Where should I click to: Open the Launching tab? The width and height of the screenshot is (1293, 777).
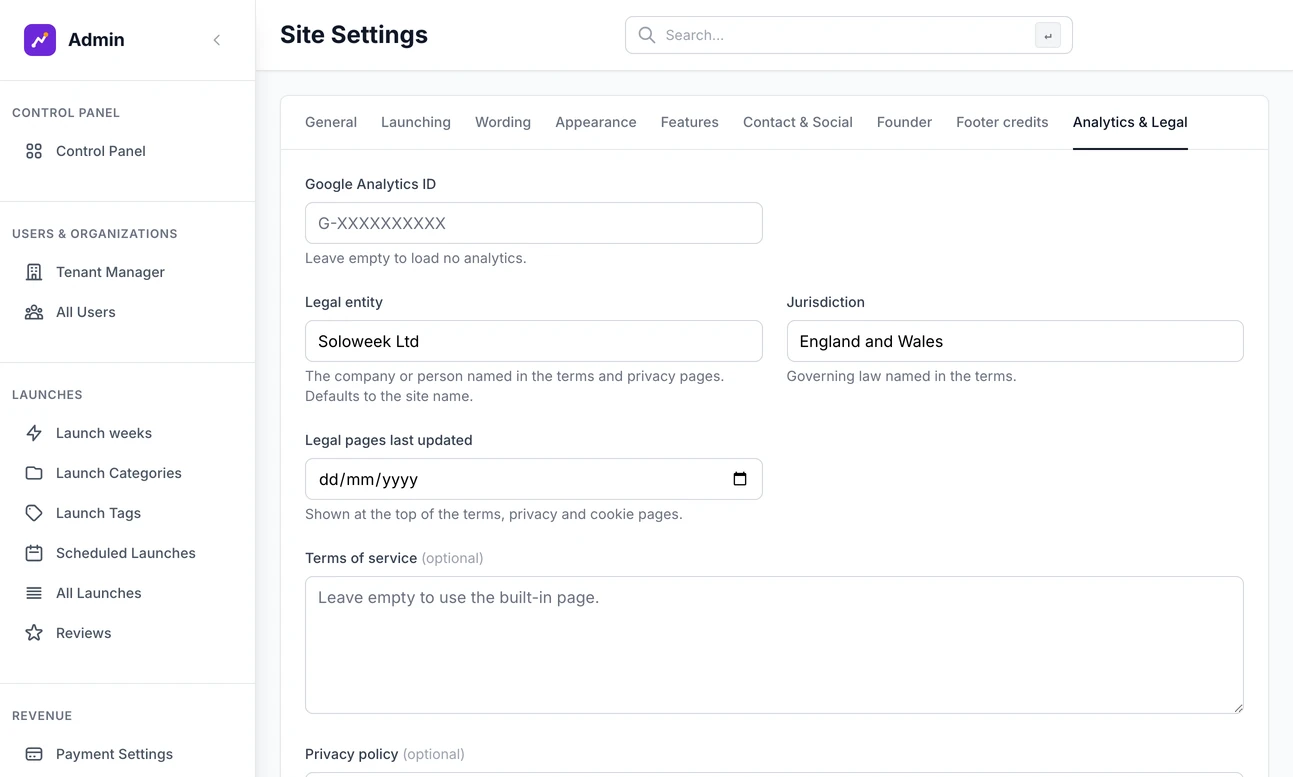point(416,122)
